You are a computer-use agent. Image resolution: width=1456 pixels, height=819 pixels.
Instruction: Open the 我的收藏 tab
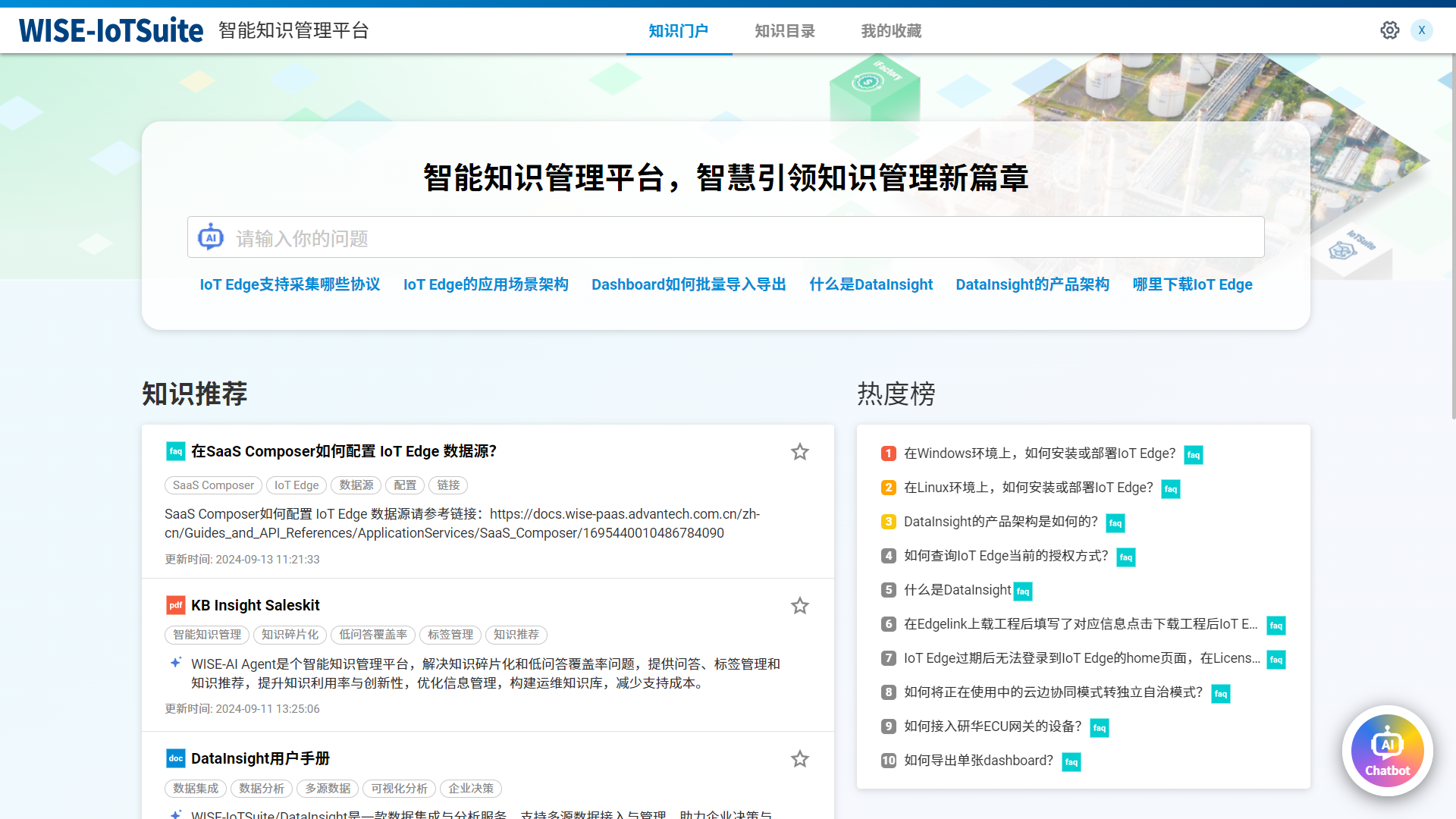click(x=890, y=31)
